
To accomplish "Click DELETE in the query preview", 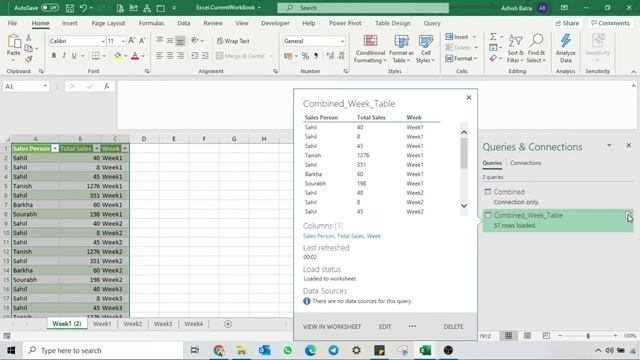I will click(x=453, y=327).
